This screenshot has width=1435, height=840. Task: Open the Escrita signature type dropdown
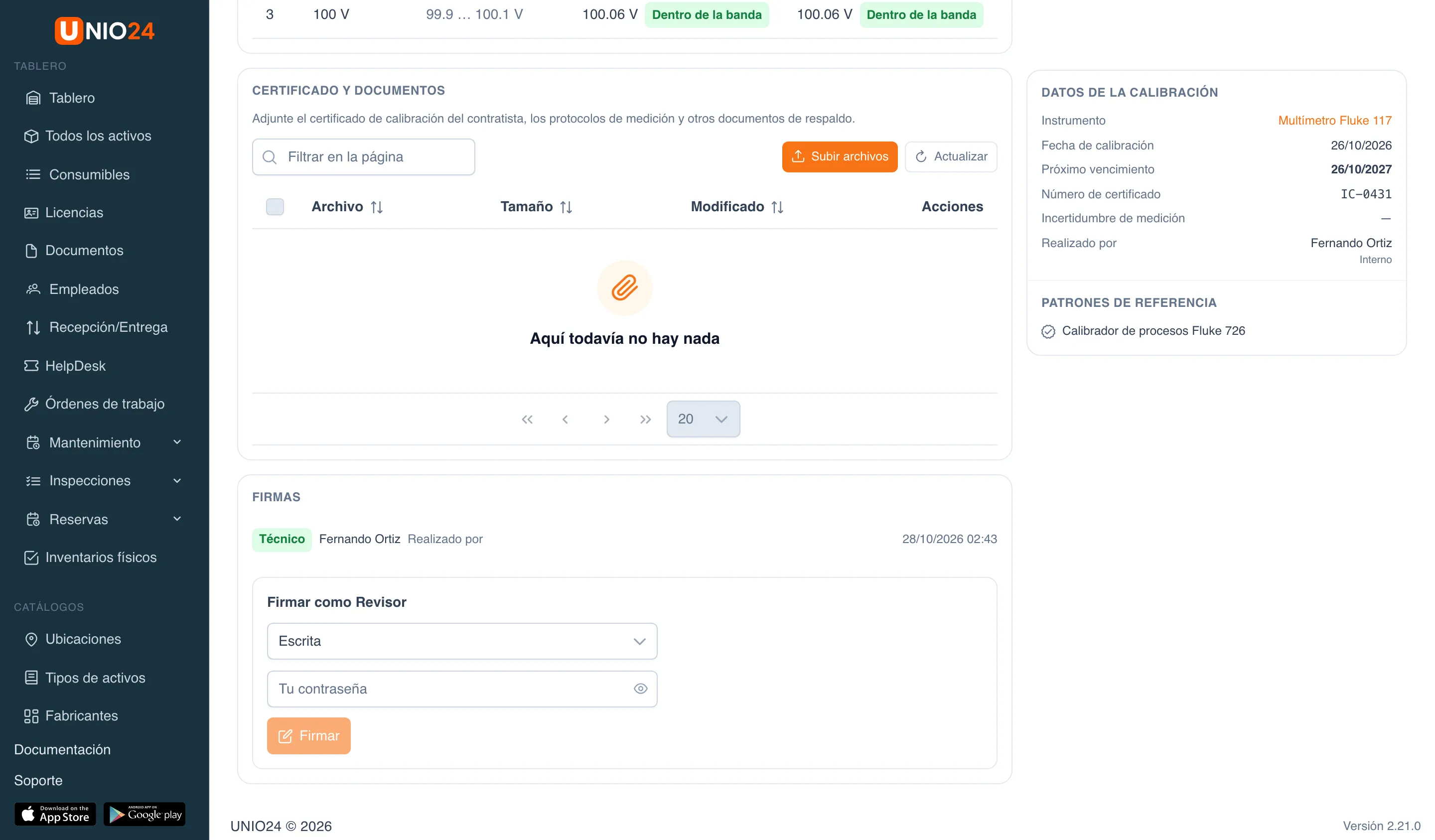pyautogui.click(x=462, y=641)
